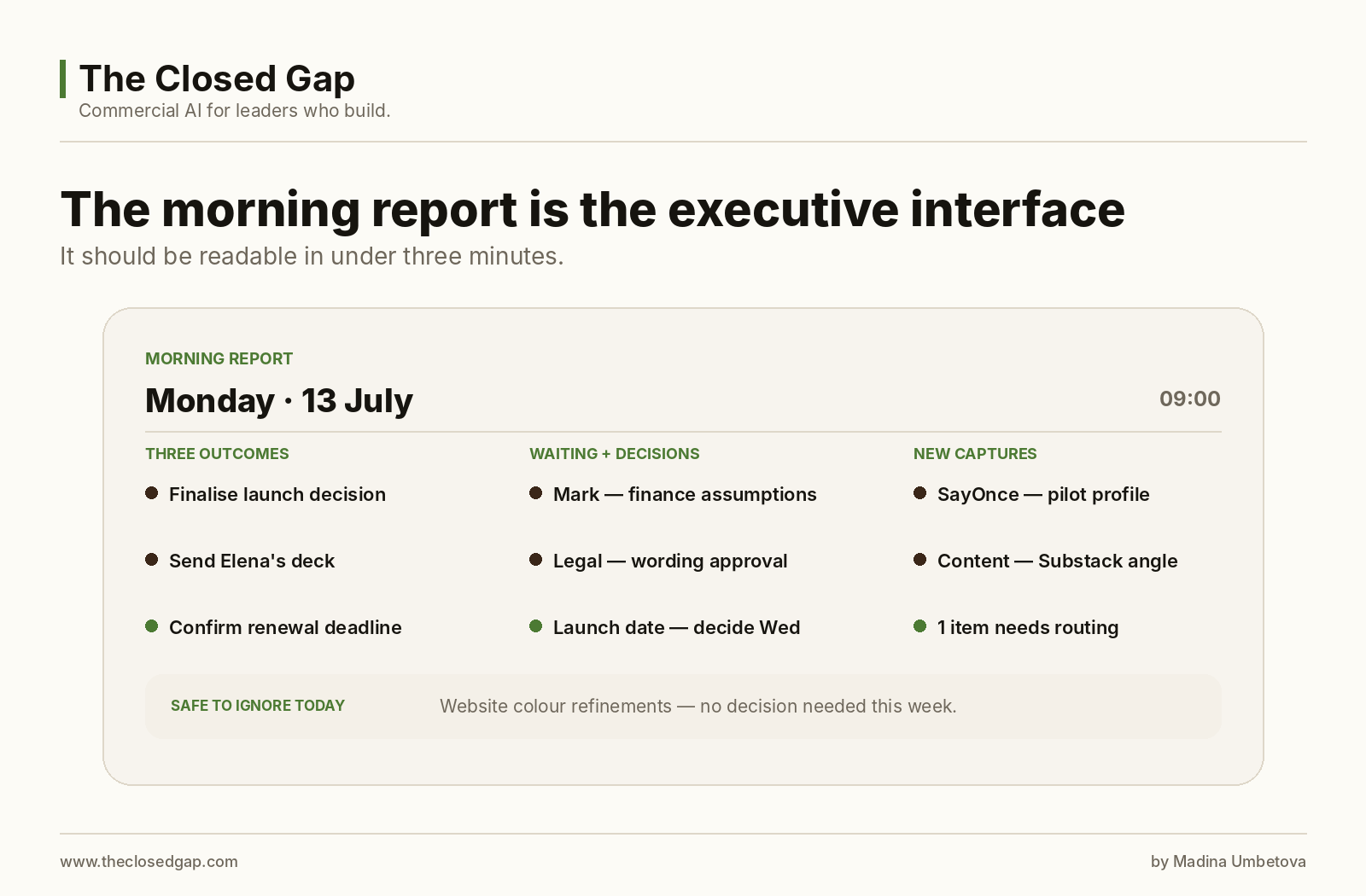Click the author name Madina Umbetova
Image resolution: width=1366 pixels, height=896 pixels.
pyautogui.click(x=1240, y=862)
